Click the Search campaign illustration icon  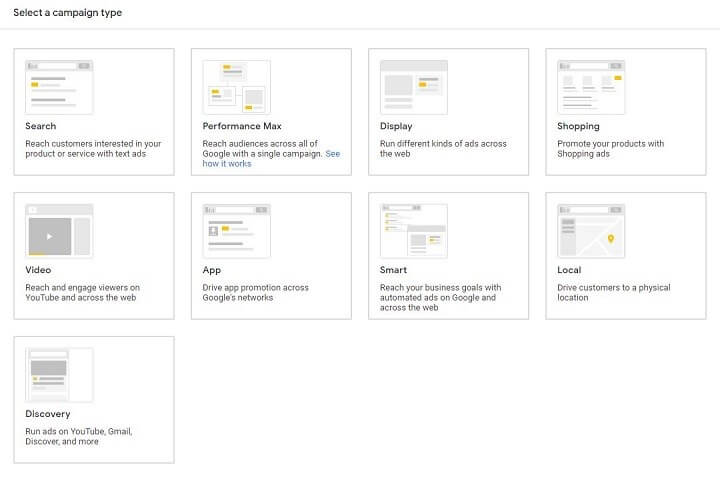click(59, 87)
